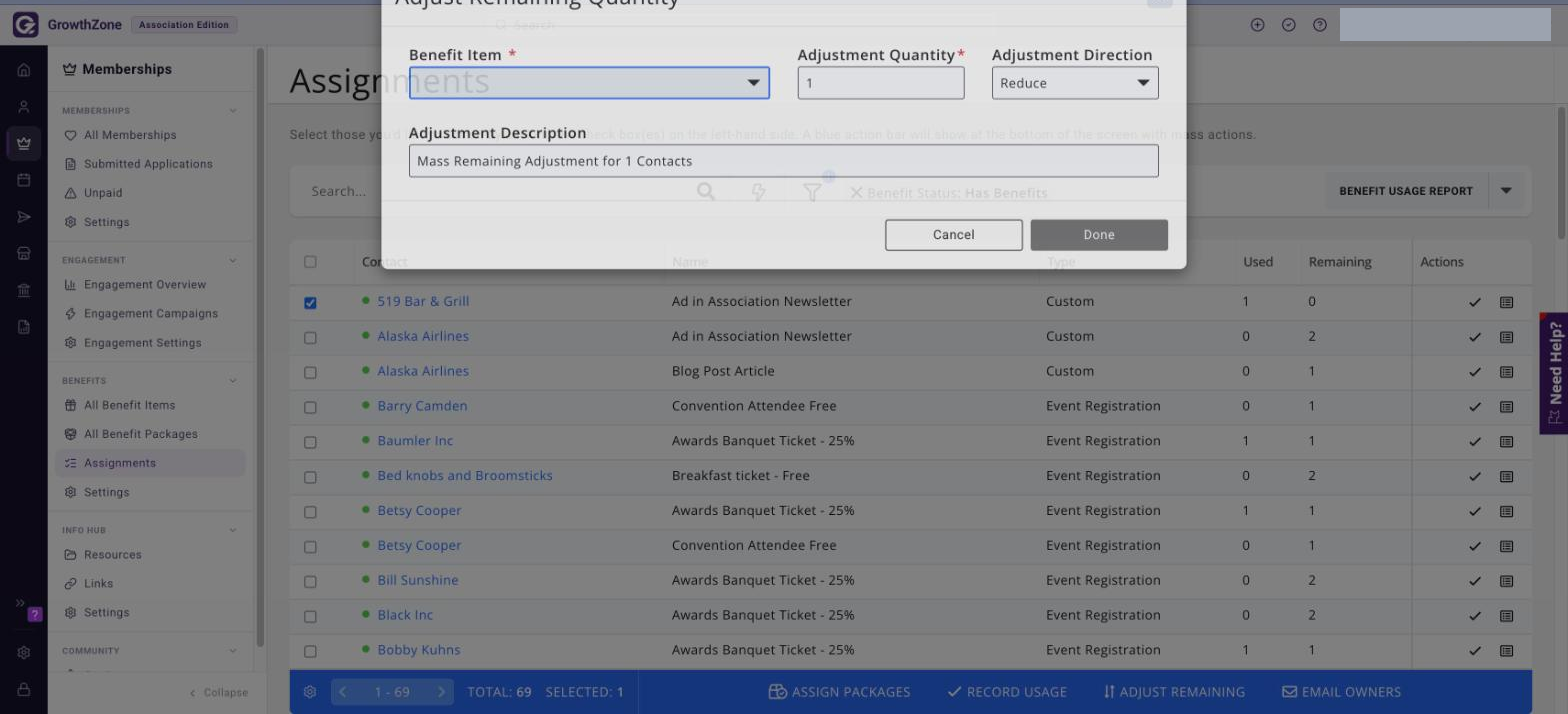Open All Benefit Packages
This screenshot has height=714, width=1568.
(141, 434)
